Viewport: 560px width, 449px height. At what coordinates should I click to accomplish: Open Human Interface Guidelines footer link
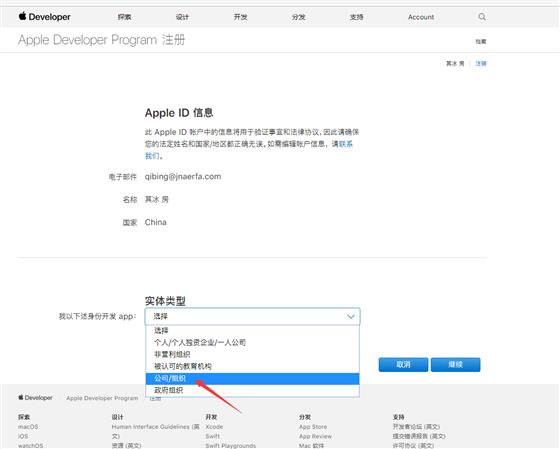[156, 431]
